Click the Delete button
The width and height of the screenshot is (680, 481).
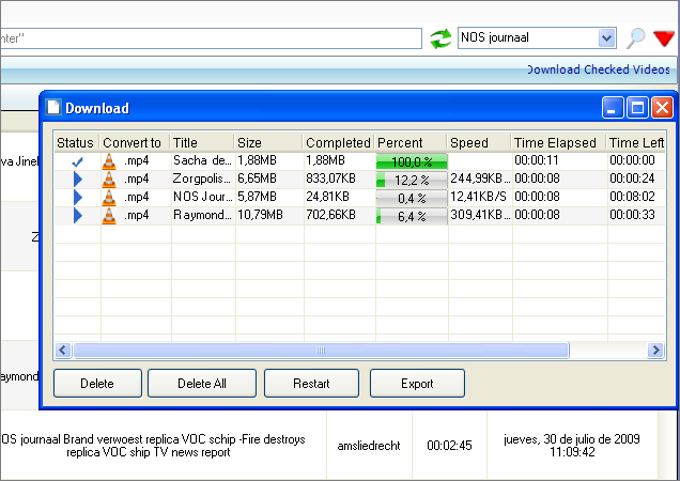tap(98, 383)
